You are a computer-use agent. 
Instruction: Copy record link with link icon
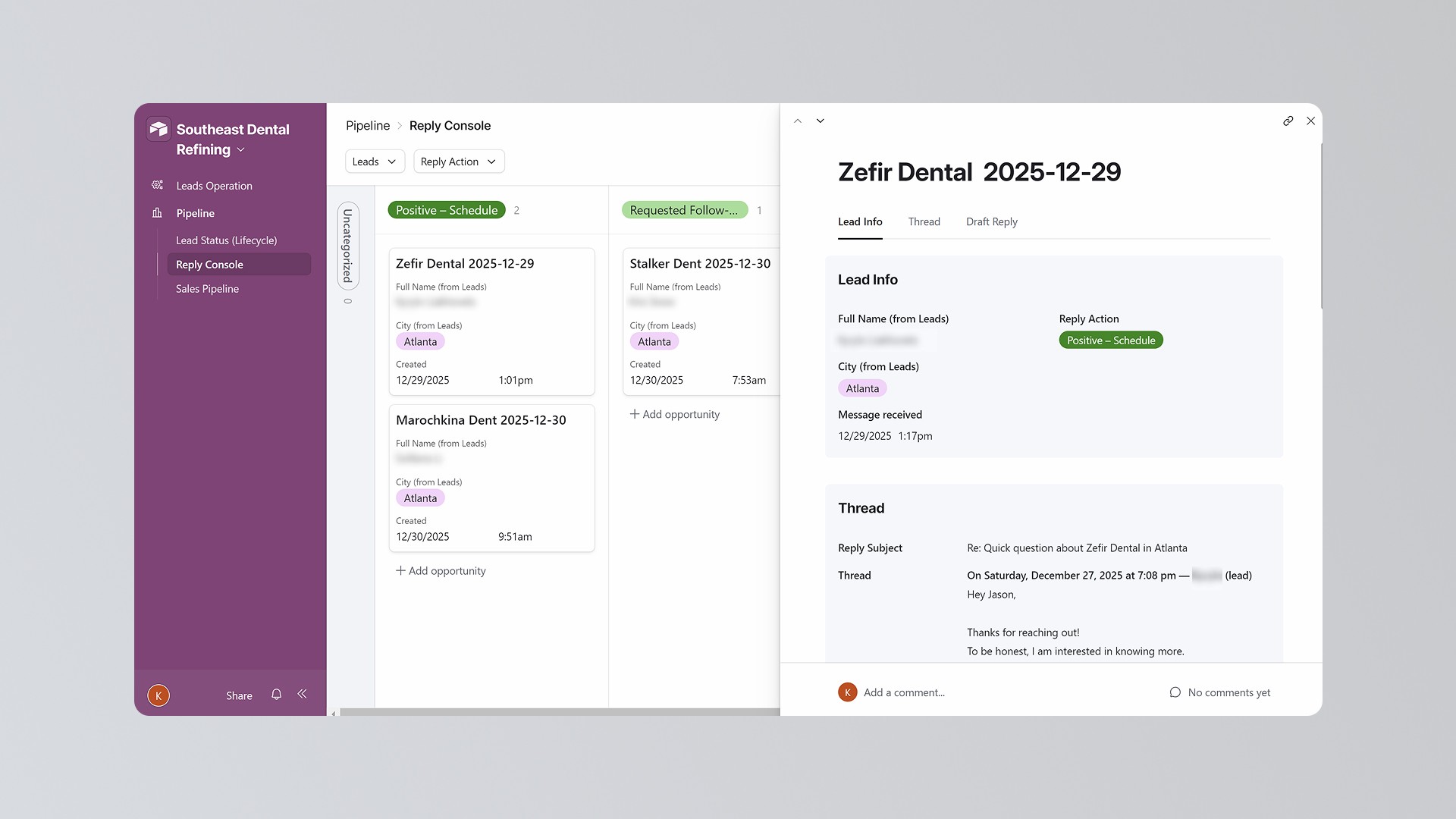pos(1288,121)
